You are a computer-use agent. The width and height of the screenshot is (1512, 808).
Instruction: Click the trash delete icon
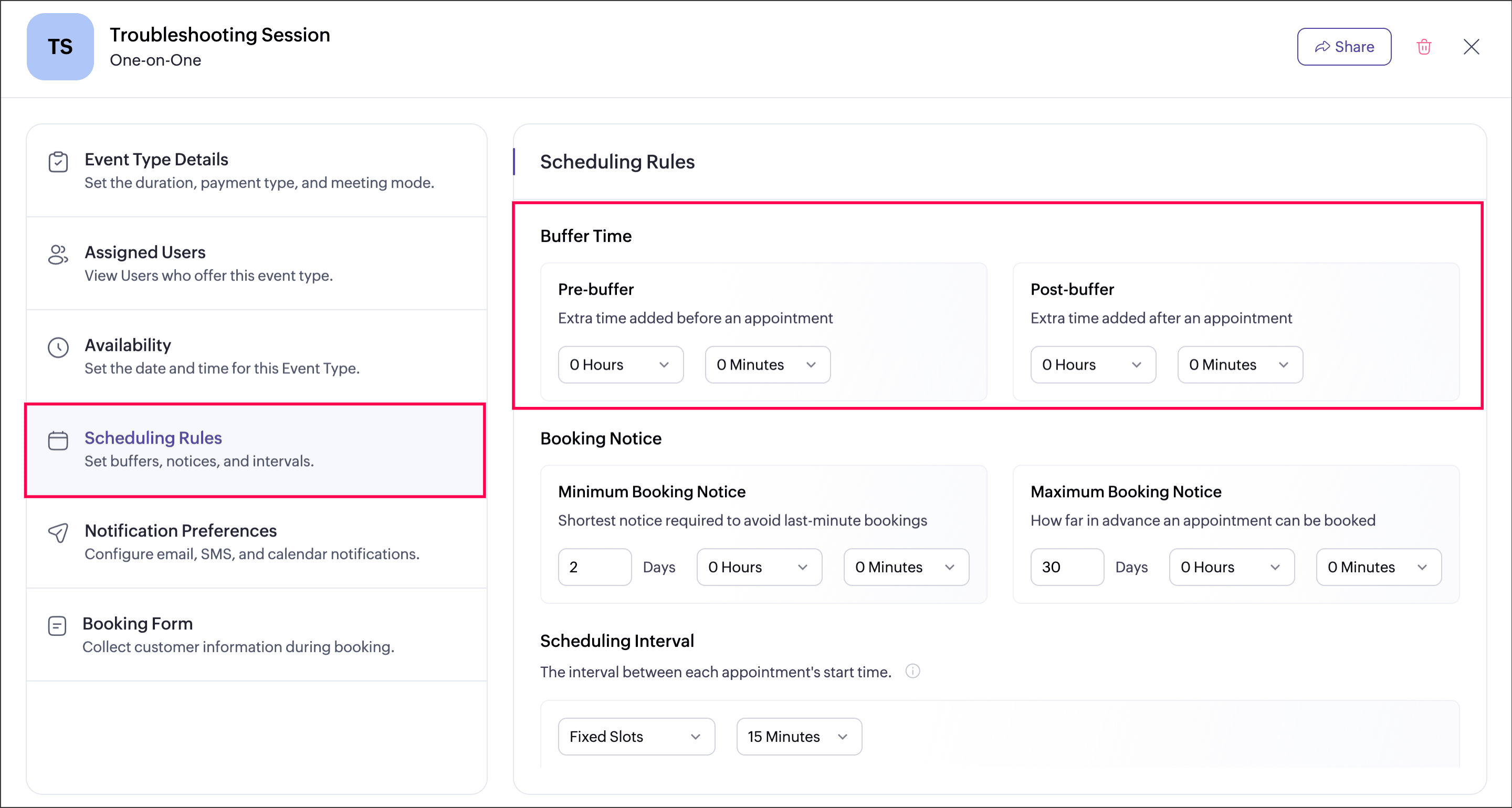(x=1423, y=47)
